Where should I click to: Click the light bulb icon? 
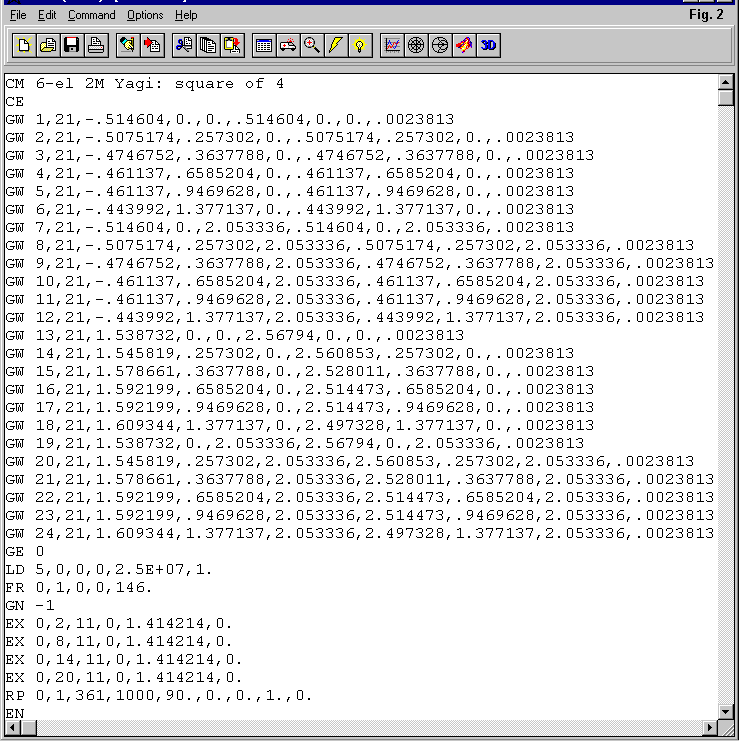[360, 45]
